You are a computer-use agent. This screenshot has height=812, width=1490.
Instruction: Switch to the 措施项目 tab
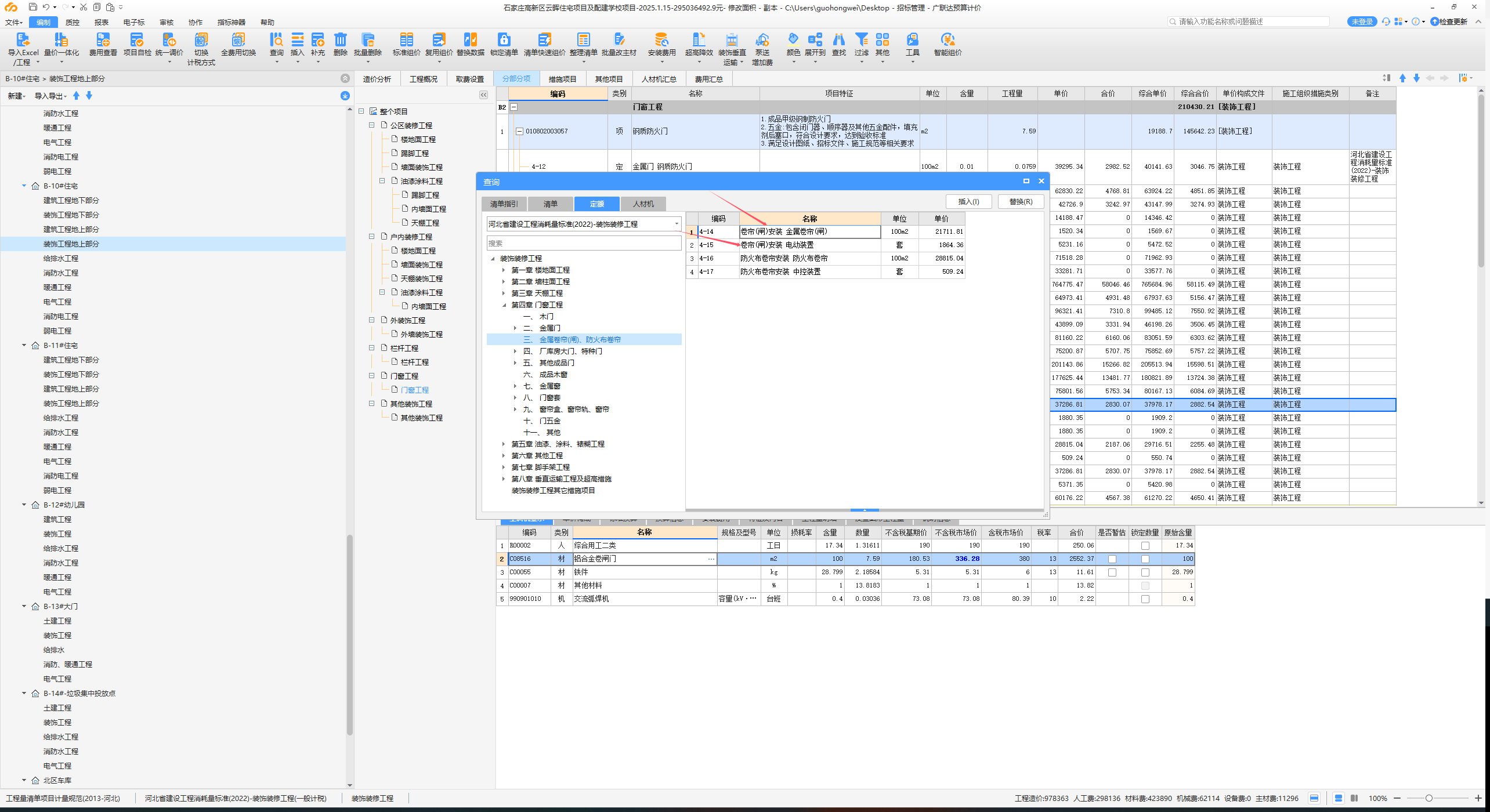pos(563,79)
